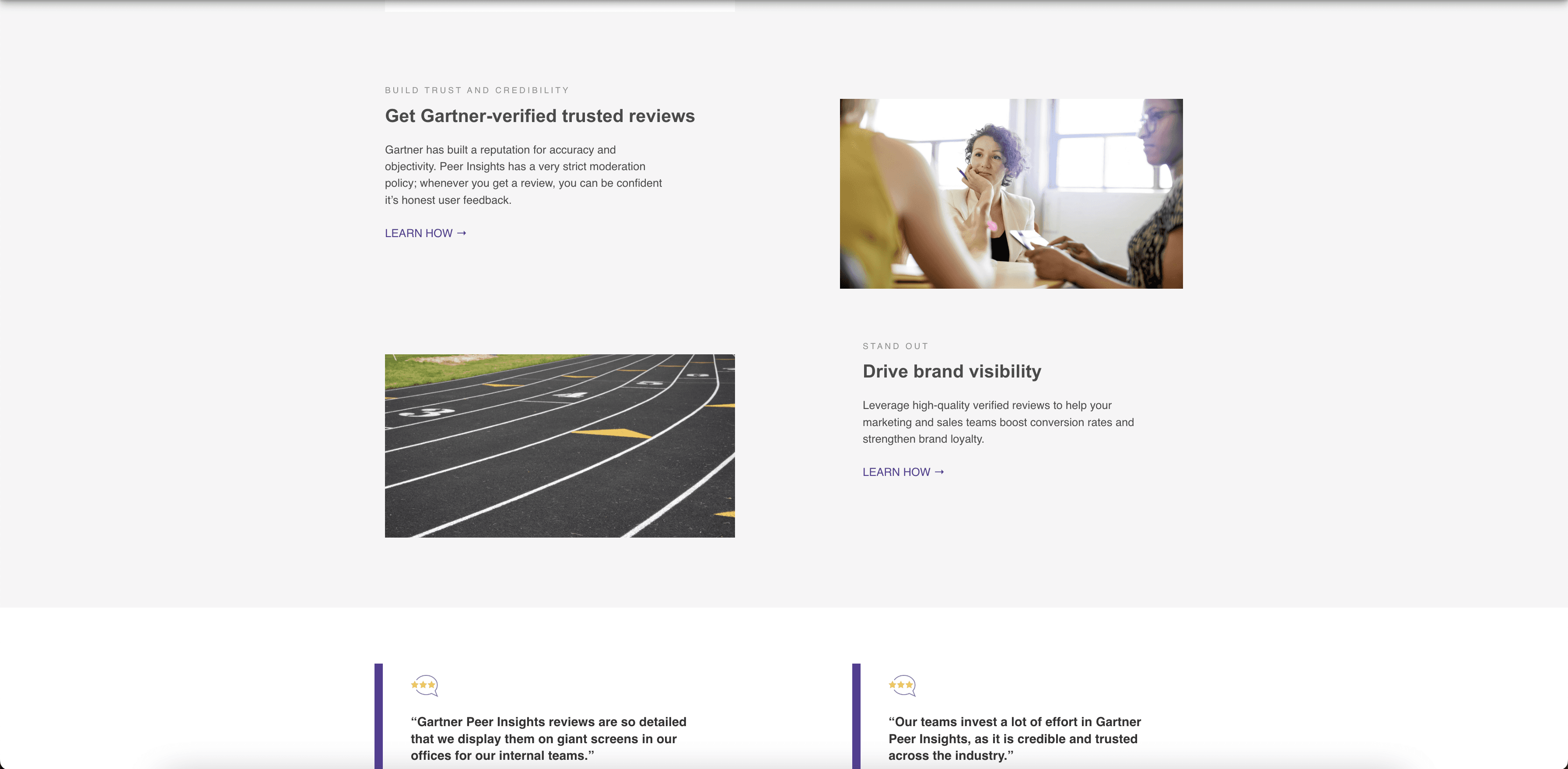Click LEARN HOW under Drive brand visibility

896,472
